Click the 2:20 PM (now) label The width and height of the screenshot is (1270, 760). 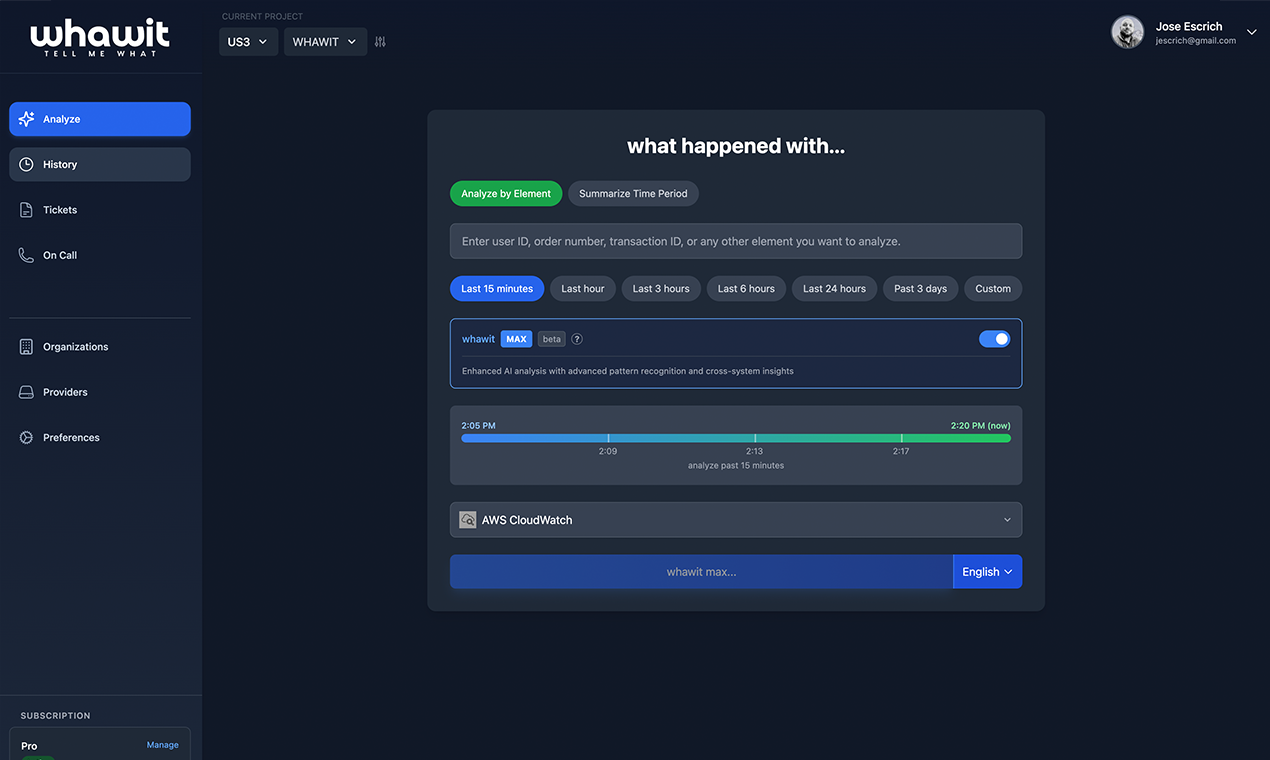tap(981, 425)
